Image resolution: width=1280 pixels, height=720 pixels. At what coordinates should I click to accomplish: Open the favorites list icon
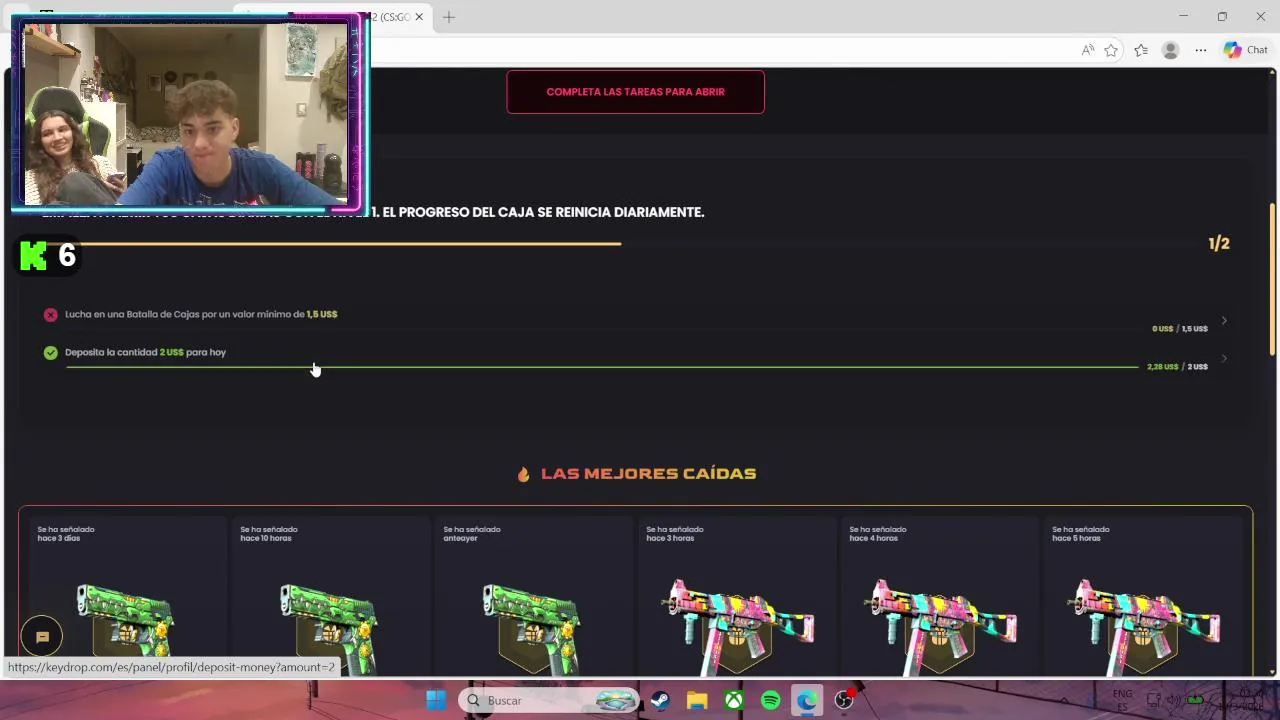1141,50
